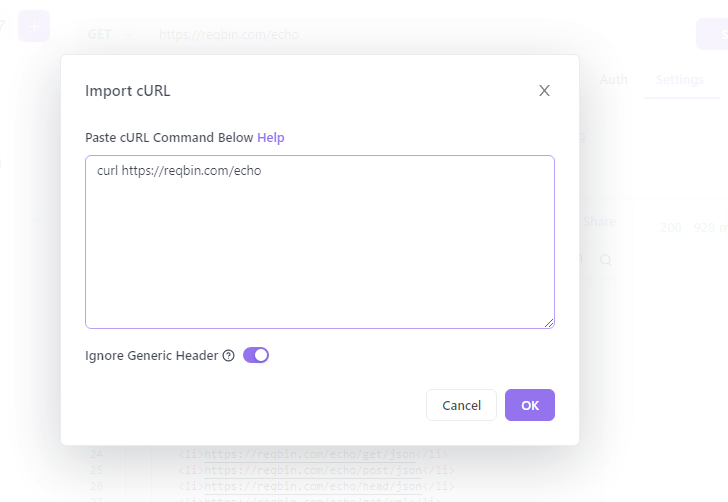The height and width of the screenshot is (502, 728).
Task: Click the faded Send button at top right
Action: (713, 34)
